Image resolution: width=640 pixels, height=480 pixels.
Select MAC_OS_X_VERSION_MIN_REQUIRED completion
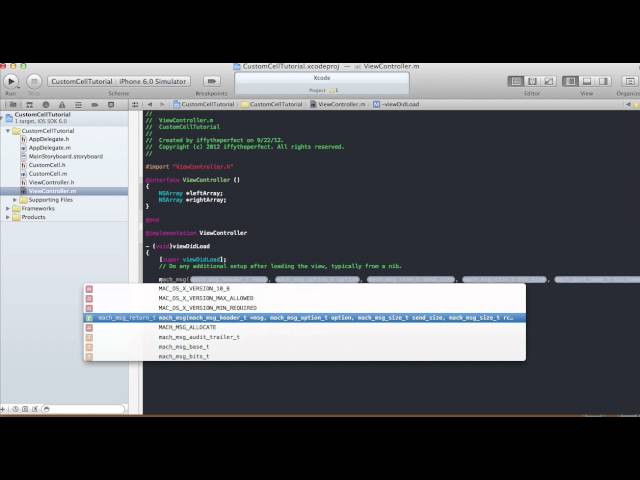[x=304, y=308]
